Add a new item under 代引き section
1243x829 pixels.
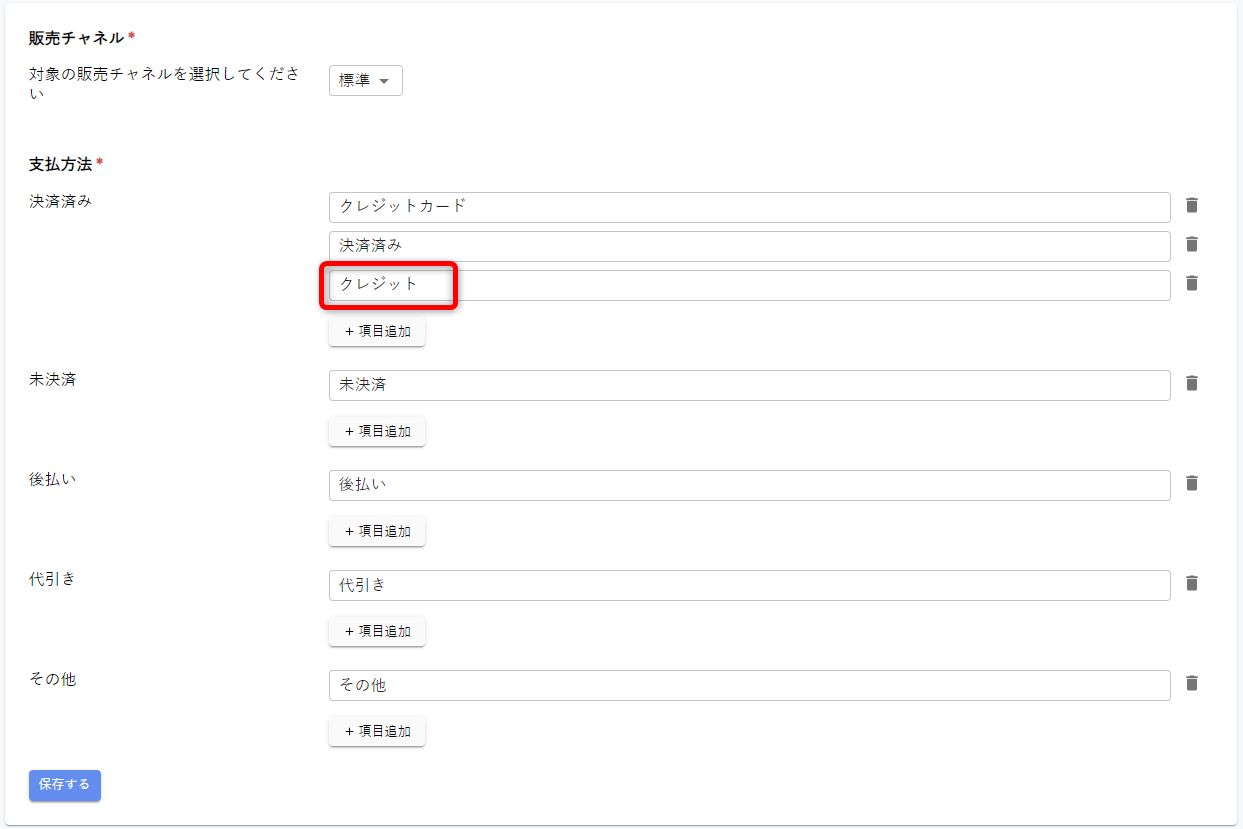377,631
